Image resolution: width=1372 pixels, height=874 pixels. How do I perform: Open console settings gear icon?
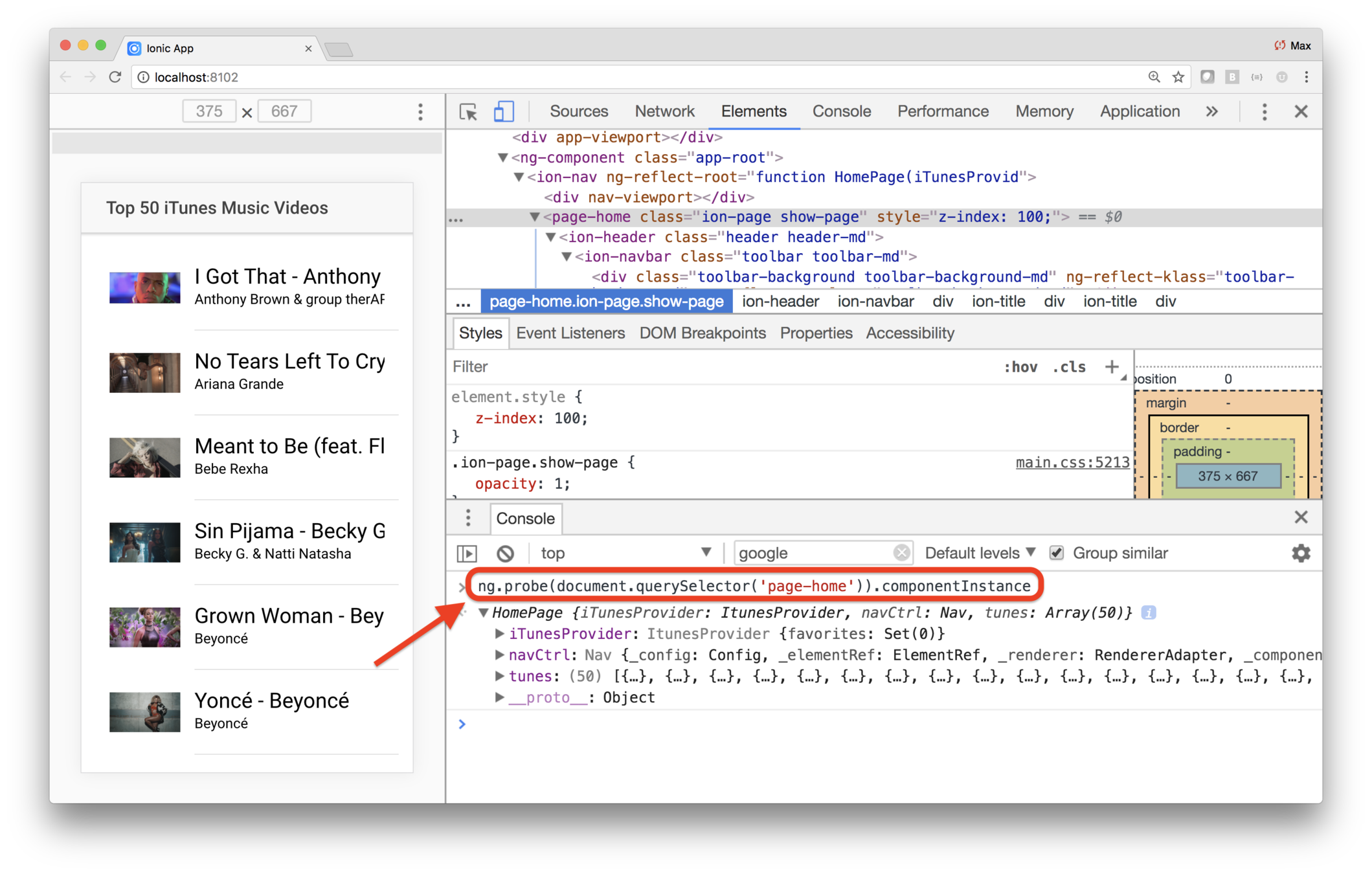tap(1301, 554)
